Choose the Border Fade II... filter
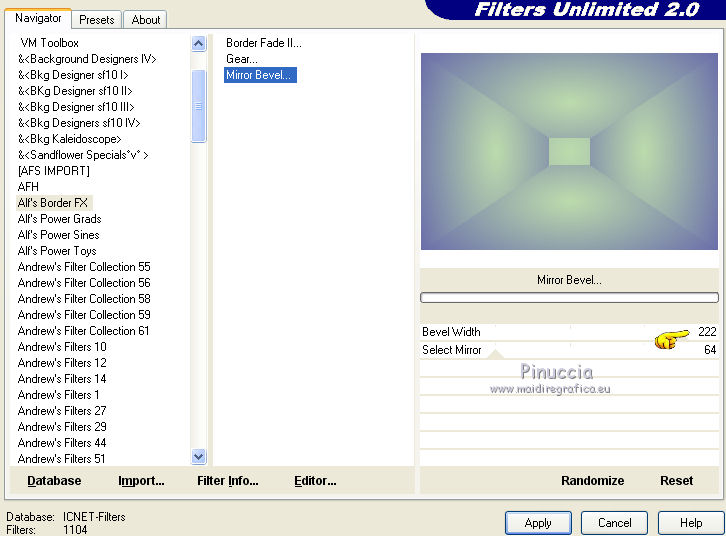This screenshot has height=536, width=726. click(x=263, y=43)
